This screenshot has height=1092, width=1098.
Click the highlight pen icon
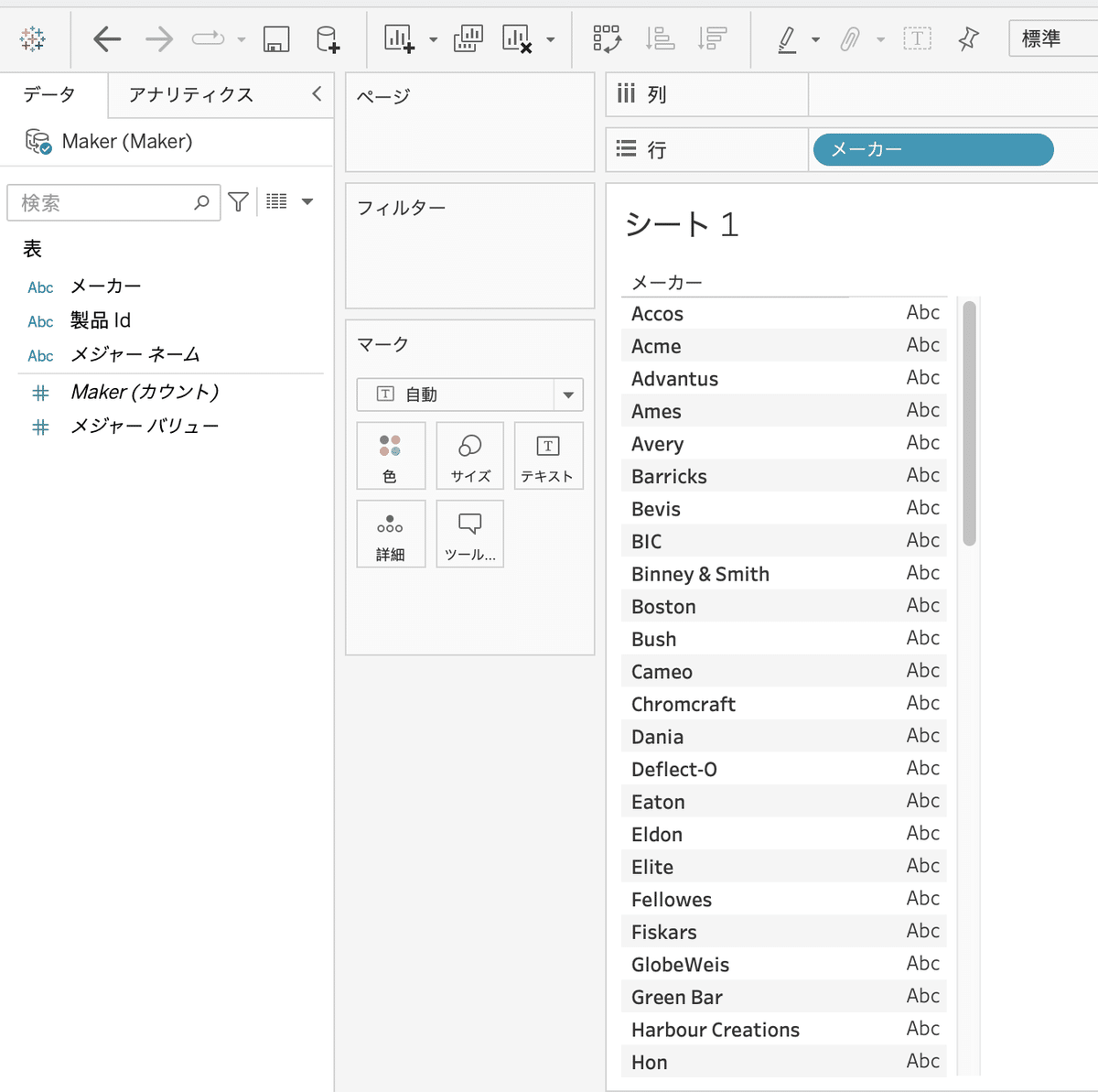787,38
